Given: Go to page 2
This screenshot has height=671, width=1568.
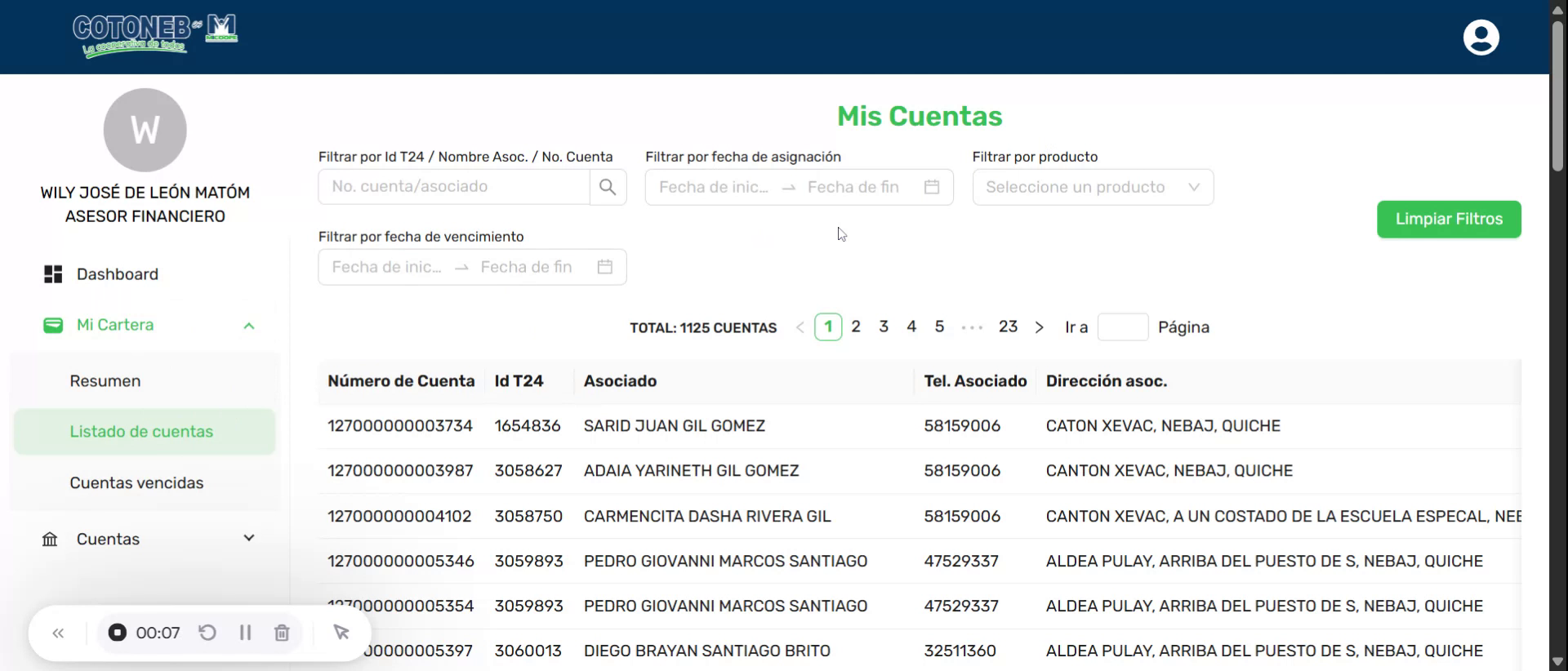Looking at the screenshot, I should click(x=856, y=327).
